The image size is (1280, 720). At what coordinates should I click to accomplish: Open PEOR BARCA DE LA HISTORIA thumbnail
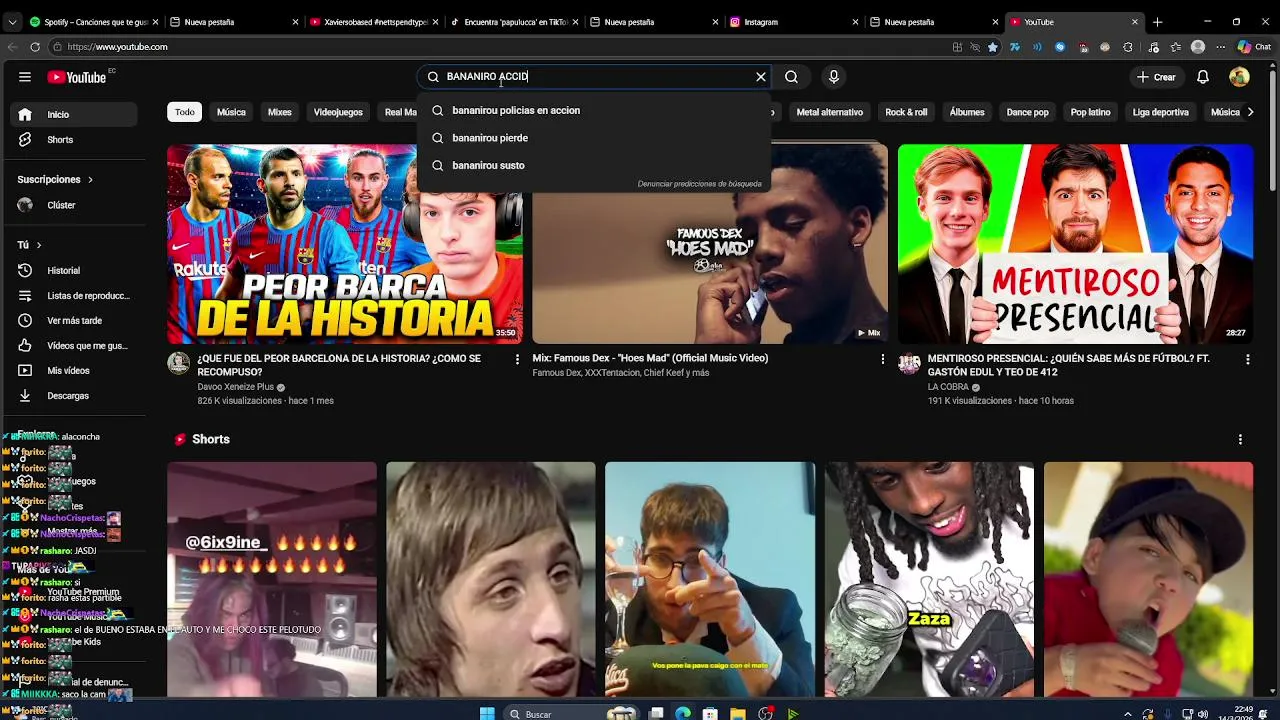click(x=344, y=244)
